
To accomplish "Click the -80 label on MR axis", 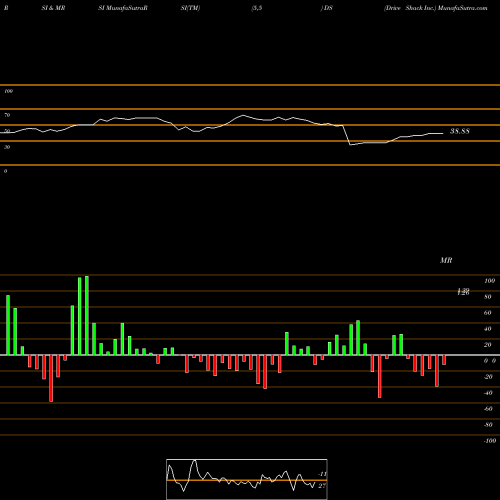I will click(488, 425).
